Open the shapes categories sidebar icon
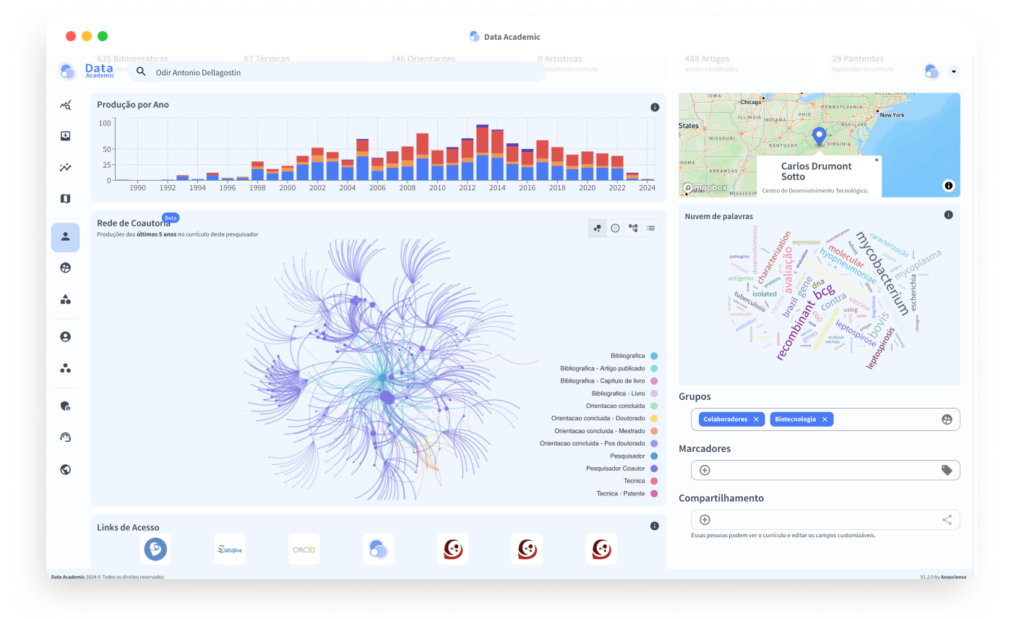This screenshot has height=619, width=1024. (65, 299)
